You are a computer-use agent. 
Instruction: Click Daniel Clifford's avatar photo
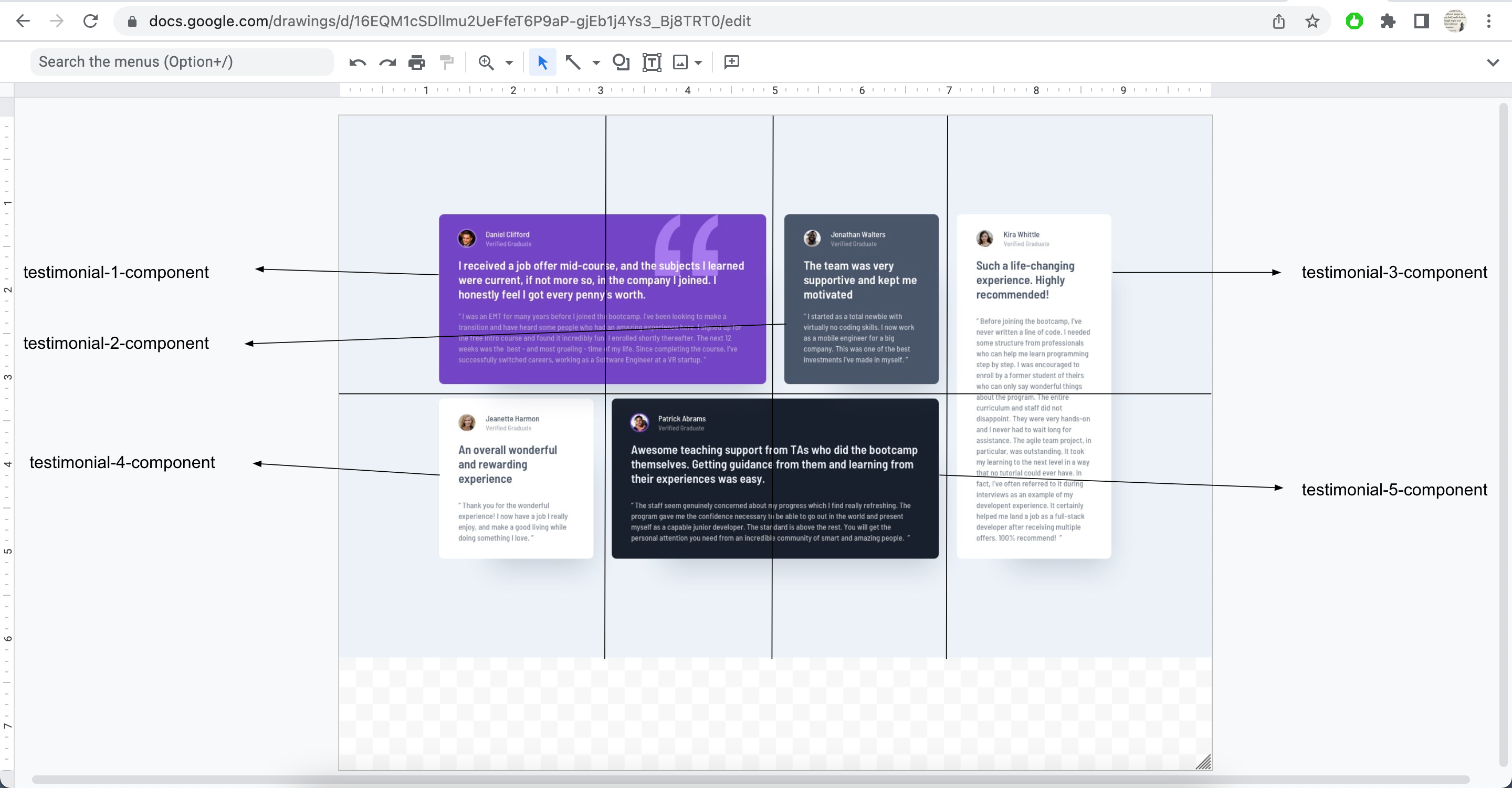pos(467,239)
